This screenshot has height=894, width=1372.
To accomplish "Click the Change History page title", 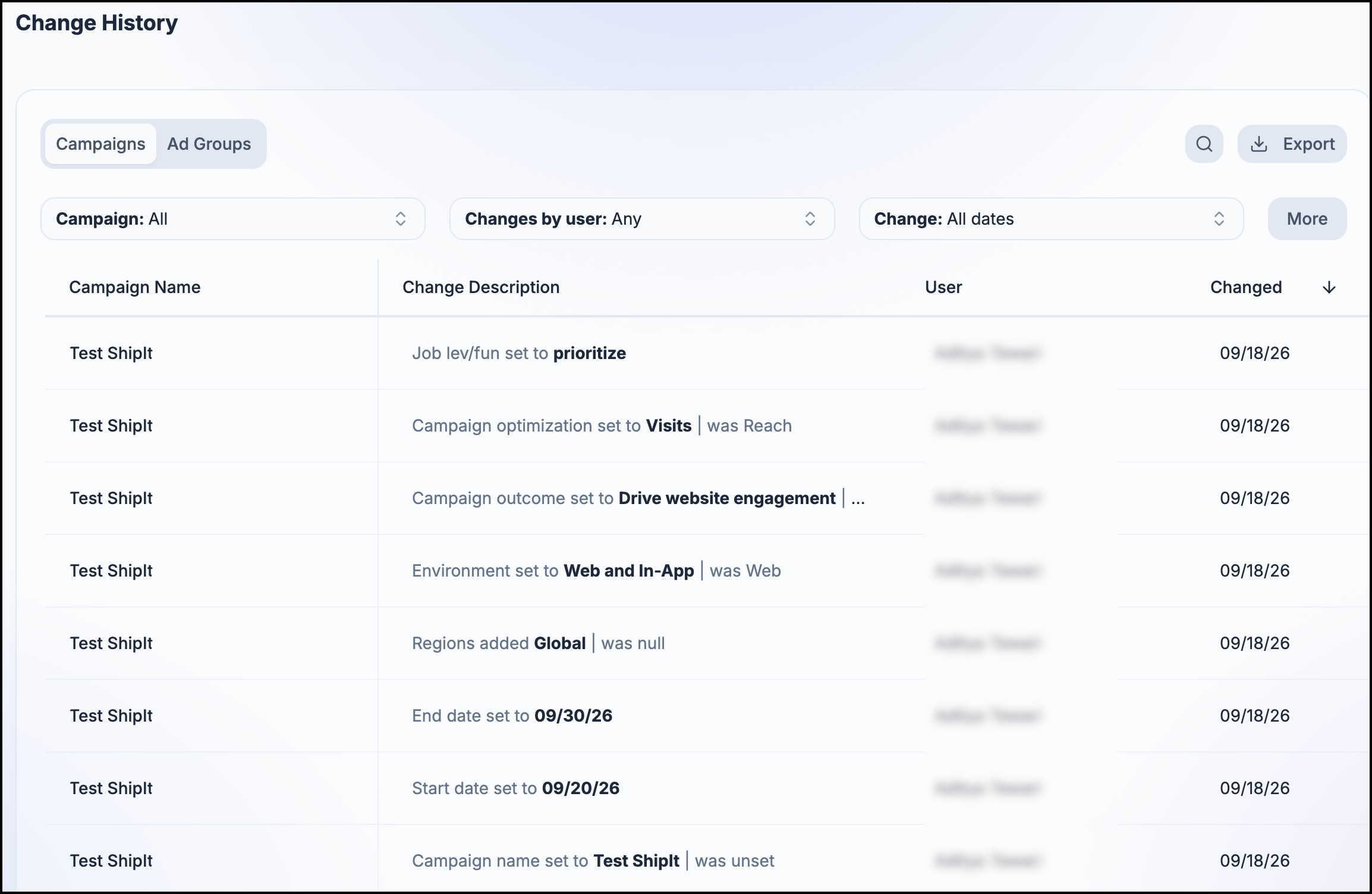I will [96, 23].
